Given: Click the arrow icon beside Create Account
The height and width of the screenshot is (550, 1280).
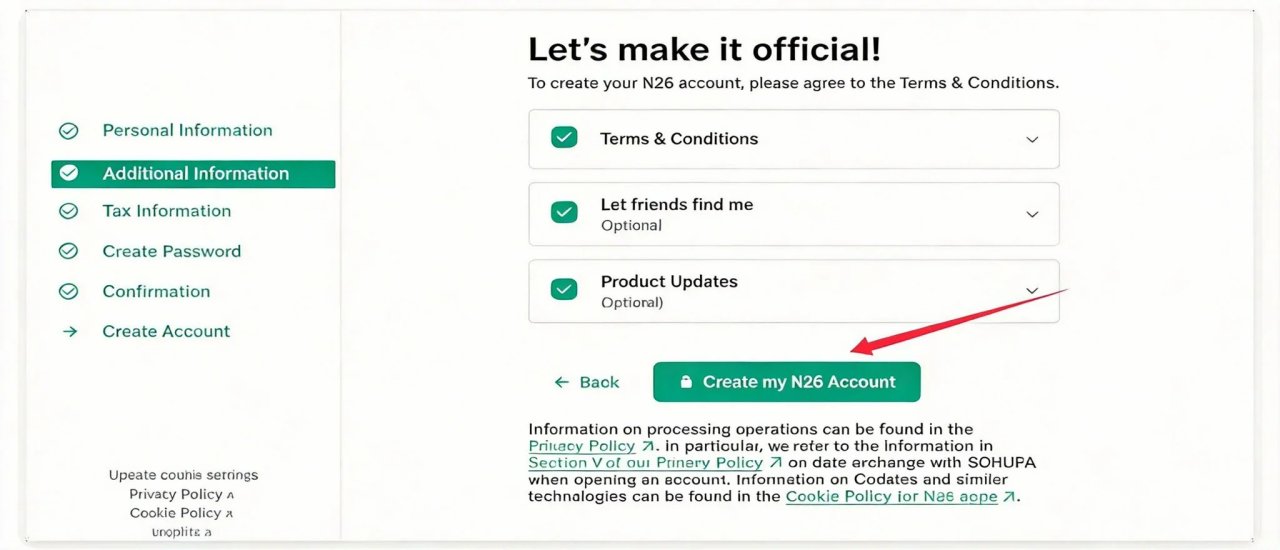Looking at the screenshot, I should 69,332.
